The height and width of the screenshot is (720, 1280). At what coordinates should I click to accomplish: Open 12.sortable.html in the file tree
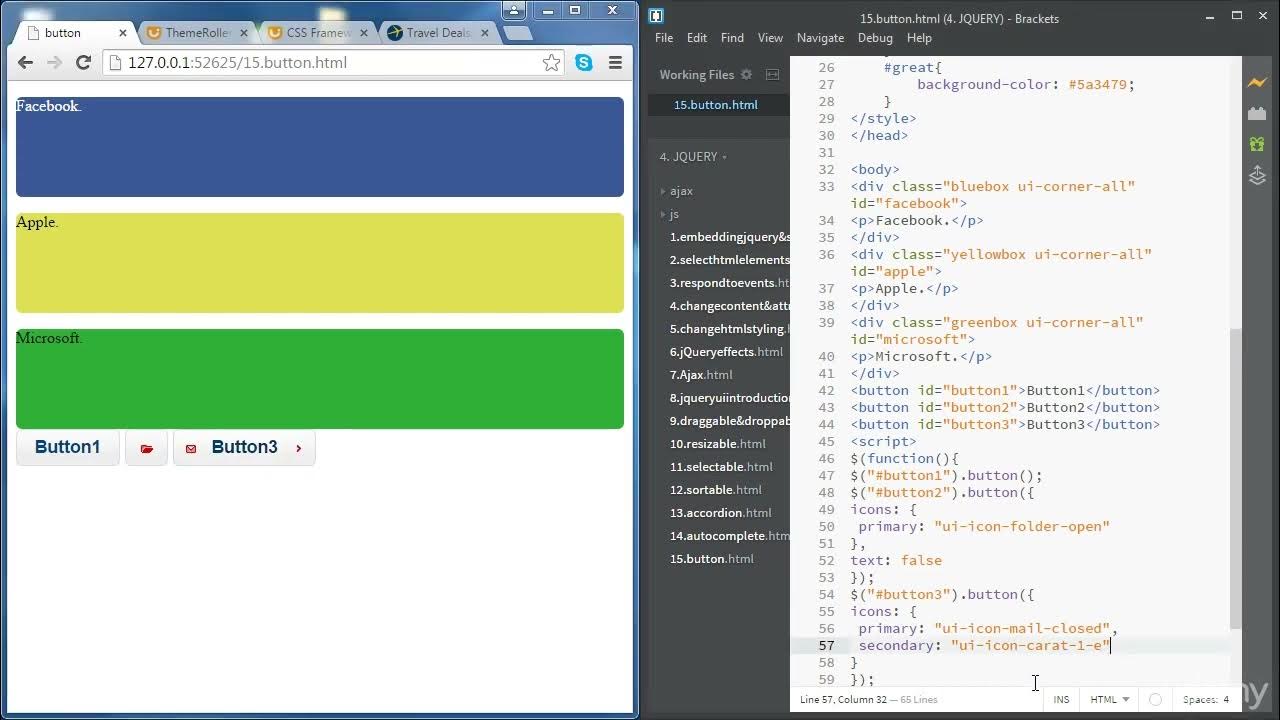[x=716, y=490]
